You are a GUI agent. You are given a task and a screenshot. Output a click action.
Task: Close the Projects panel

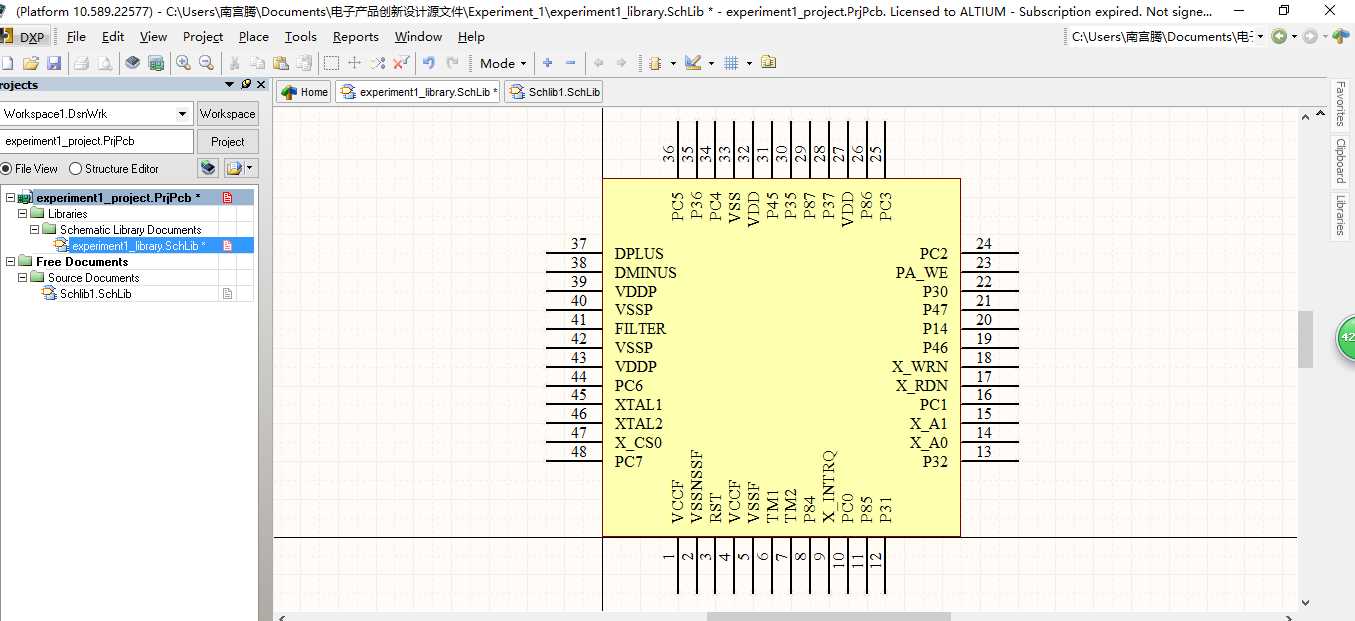click(x=261, y=85)
